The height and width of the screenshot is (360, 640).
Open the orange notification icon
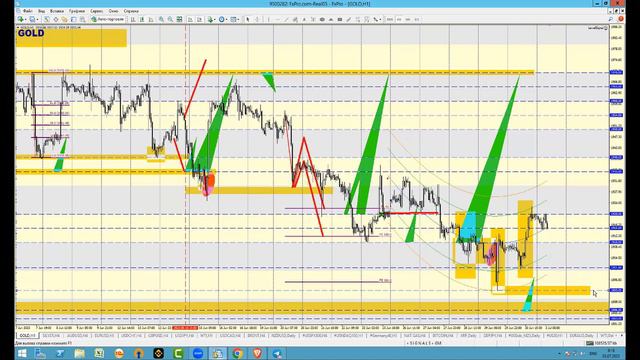click(620, 19)
